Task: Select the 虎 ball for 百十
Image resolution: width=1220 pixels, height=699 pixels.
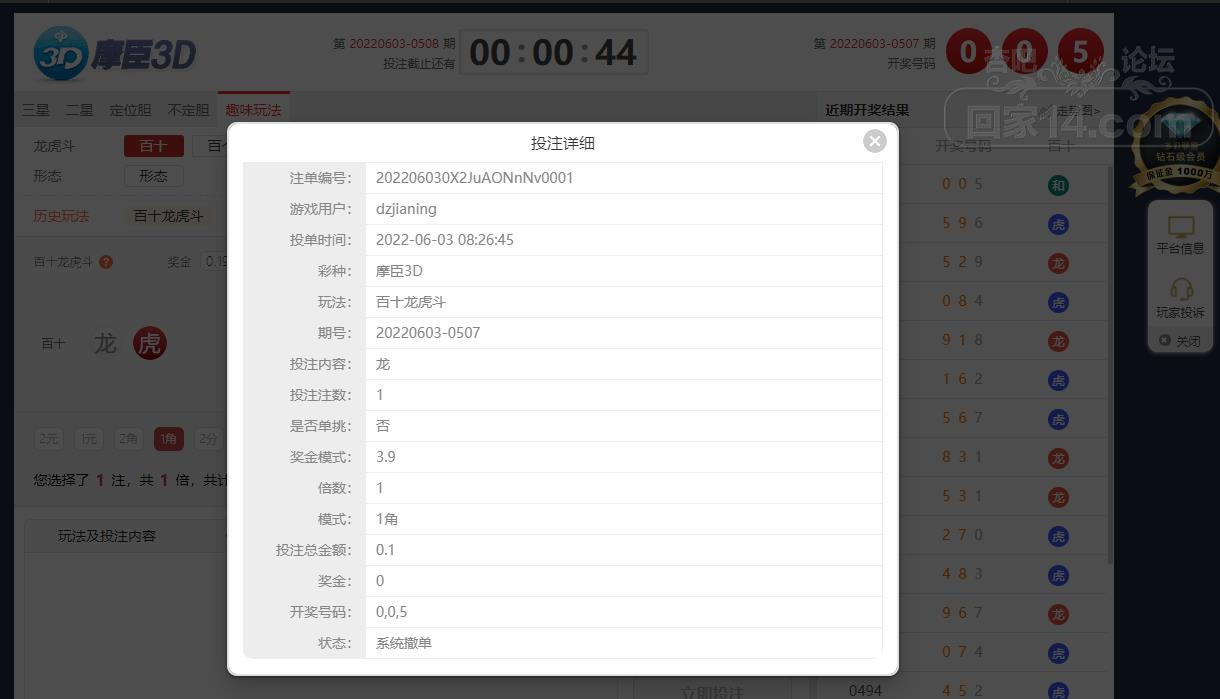Action: pyautogui.click(x=150, y=343)
